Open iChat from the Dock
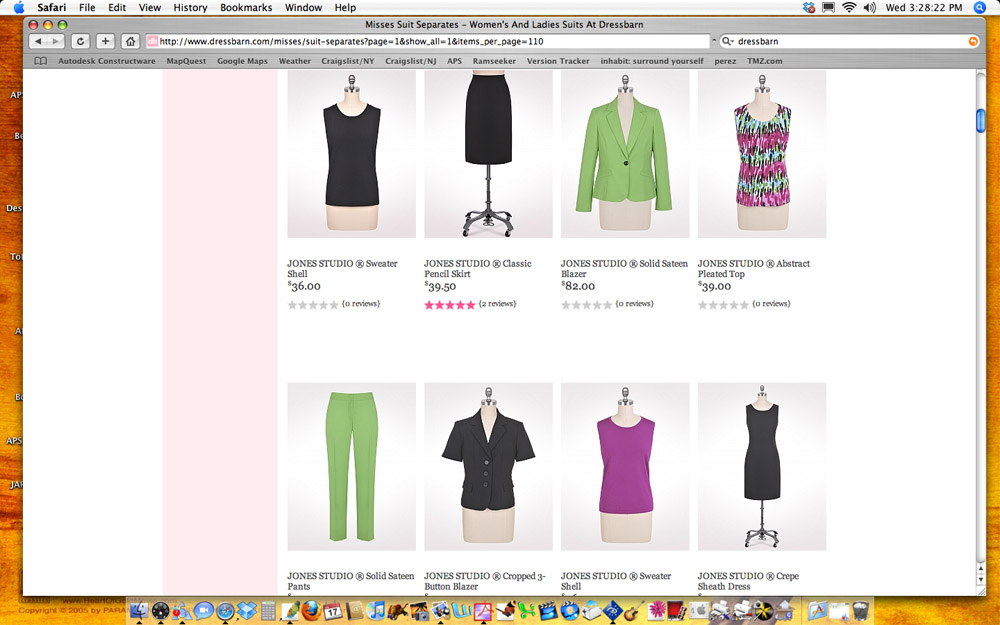Image resolution: width=1000 pixels, height=625 pixels. (203, 610)
